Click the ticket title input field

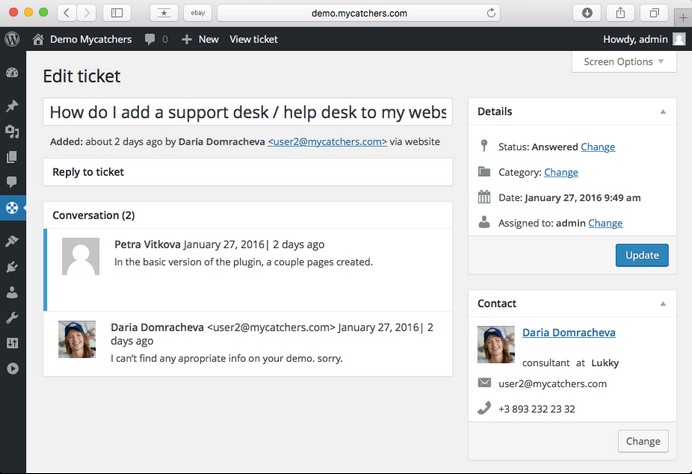pos(248,112)
